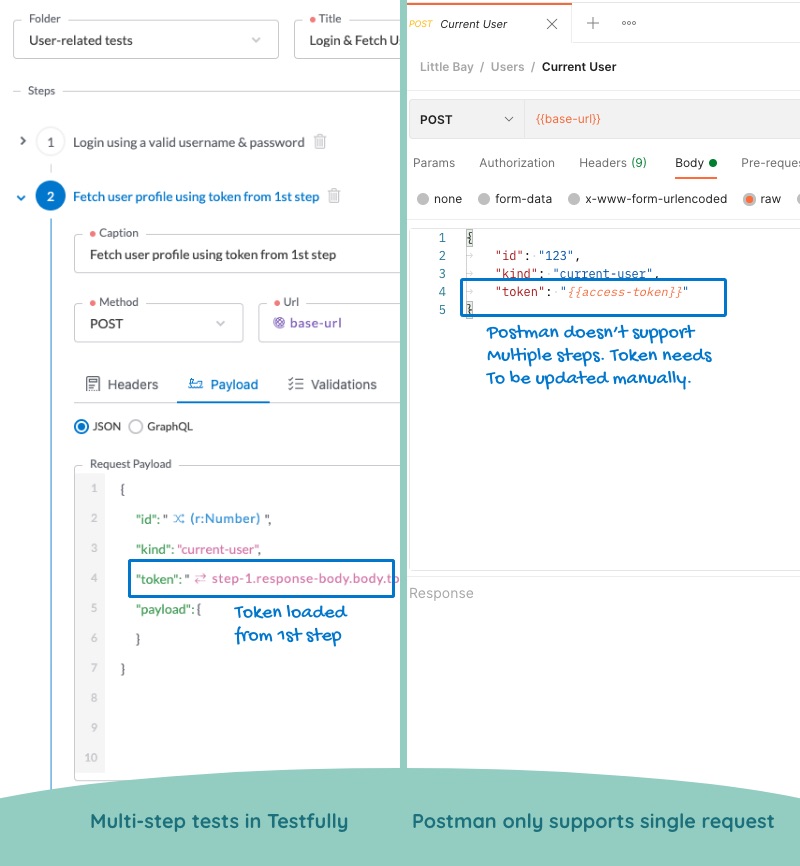Choose 'x-www-form-urlencoded' body type in Postman
This screenshot has height=866, width=800.
[574, 199]
